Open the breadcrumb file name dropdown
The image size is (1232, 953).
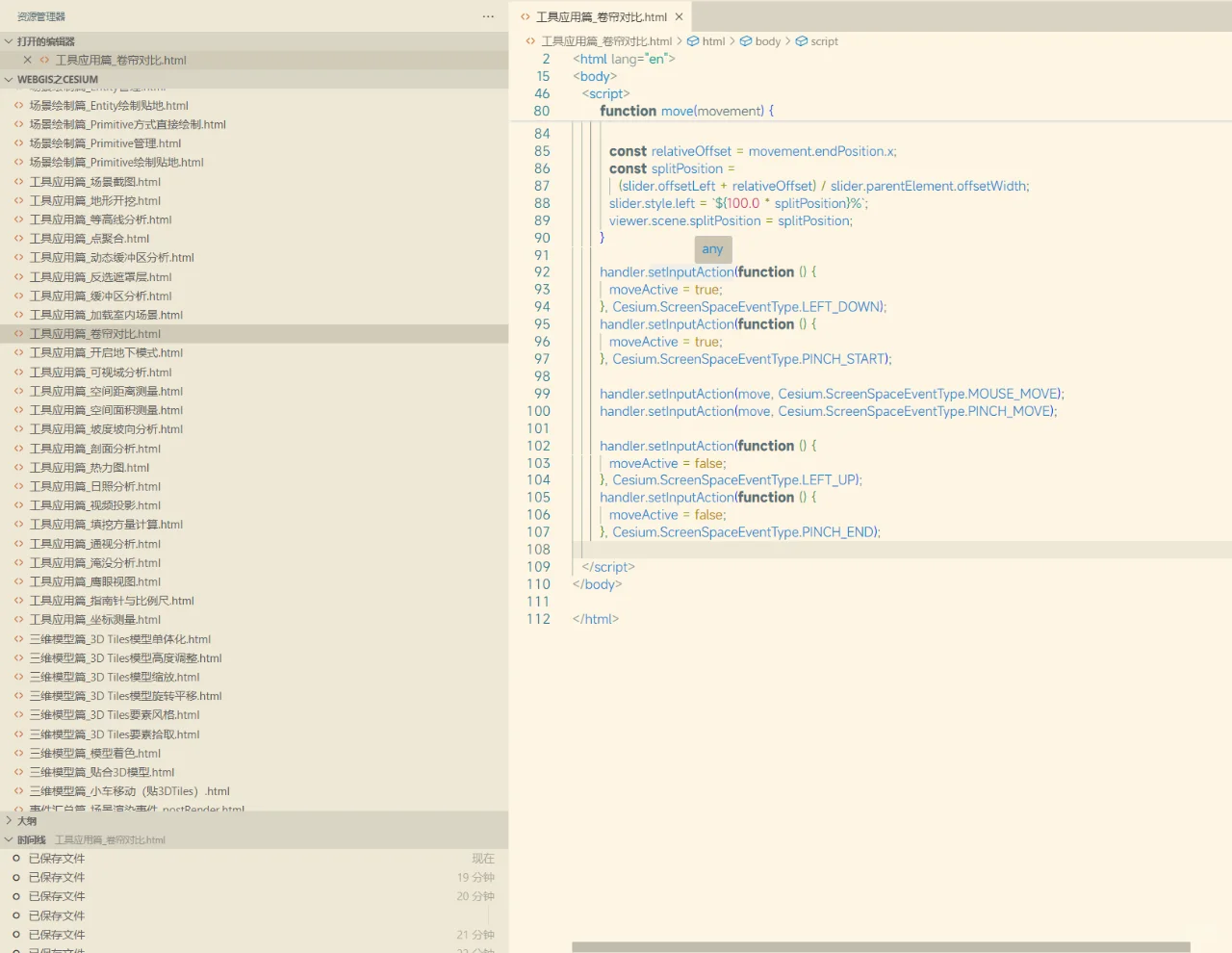click(606, 41)
